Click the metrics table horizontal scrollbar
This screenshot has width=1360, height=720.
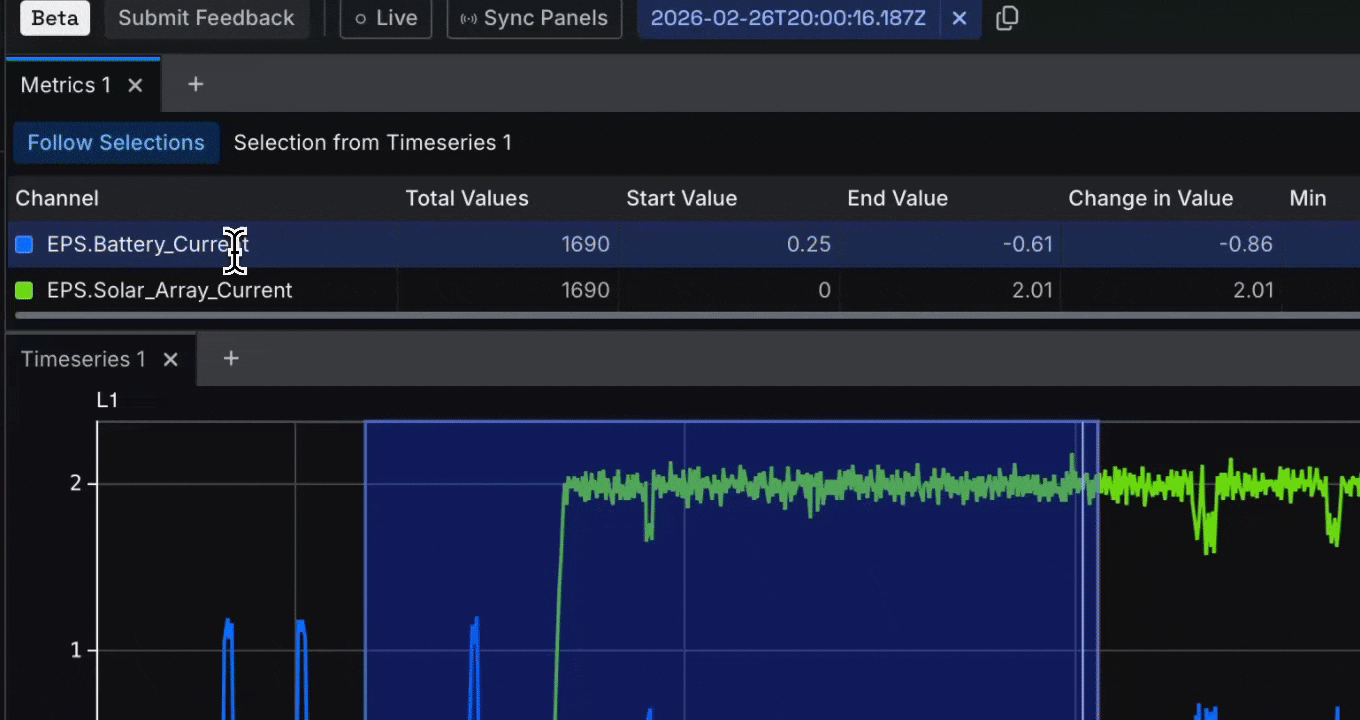tap(688, 316)
